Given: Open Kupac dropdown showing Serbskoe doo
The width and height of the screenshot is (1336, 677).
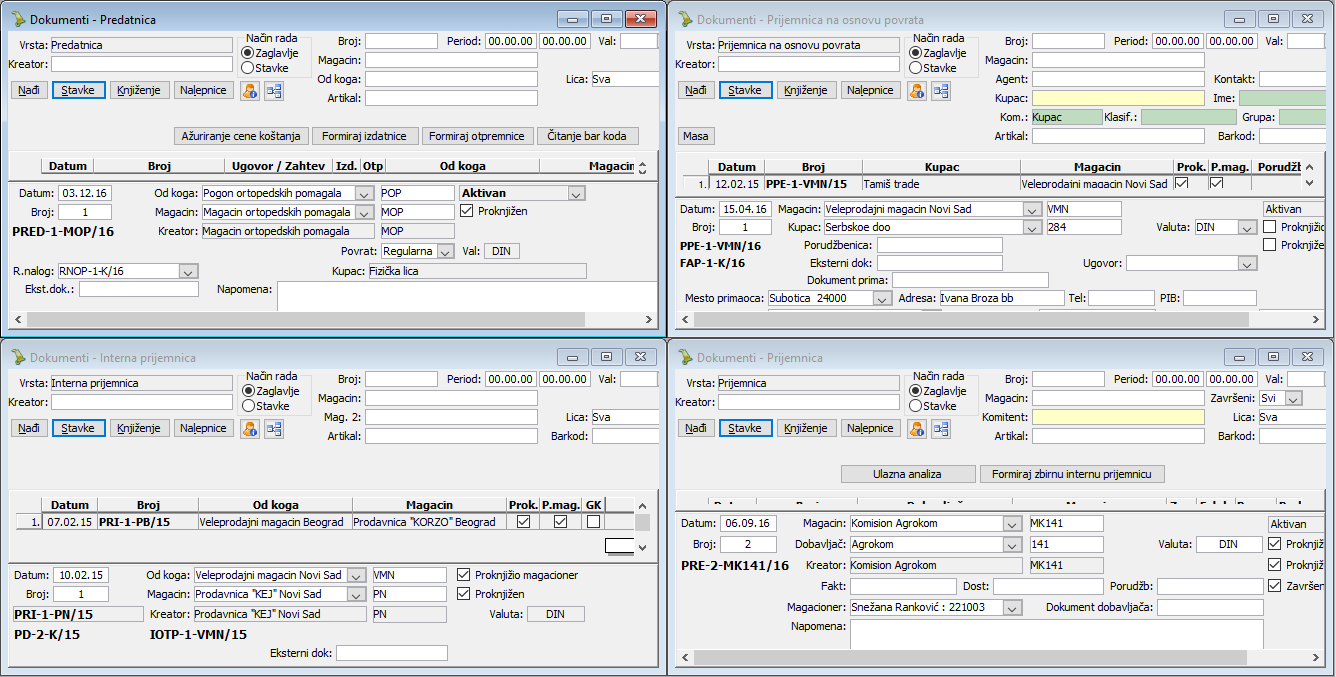Looking at the screenshot, I should pyautogui.click(x=1032, y=228).
